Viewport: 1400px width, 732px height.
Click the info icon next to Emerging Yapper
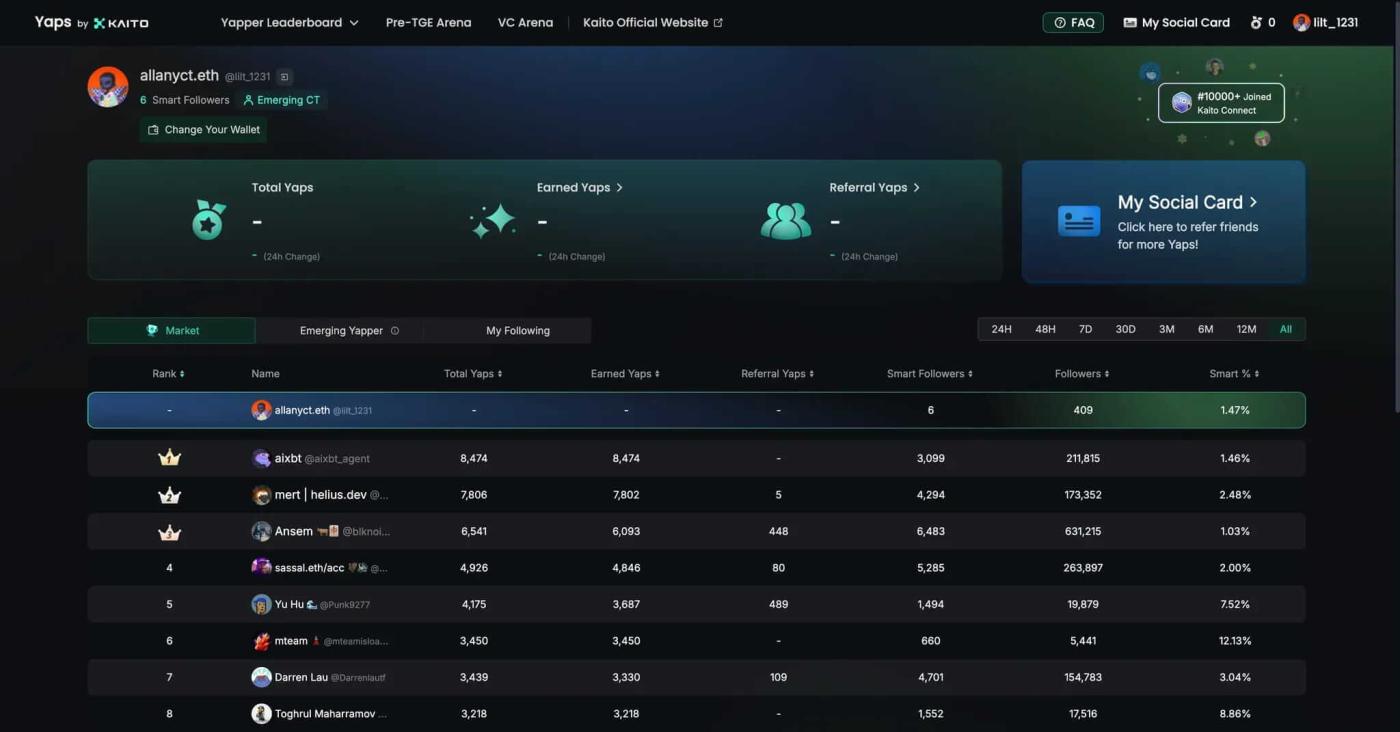click(395, 331)
